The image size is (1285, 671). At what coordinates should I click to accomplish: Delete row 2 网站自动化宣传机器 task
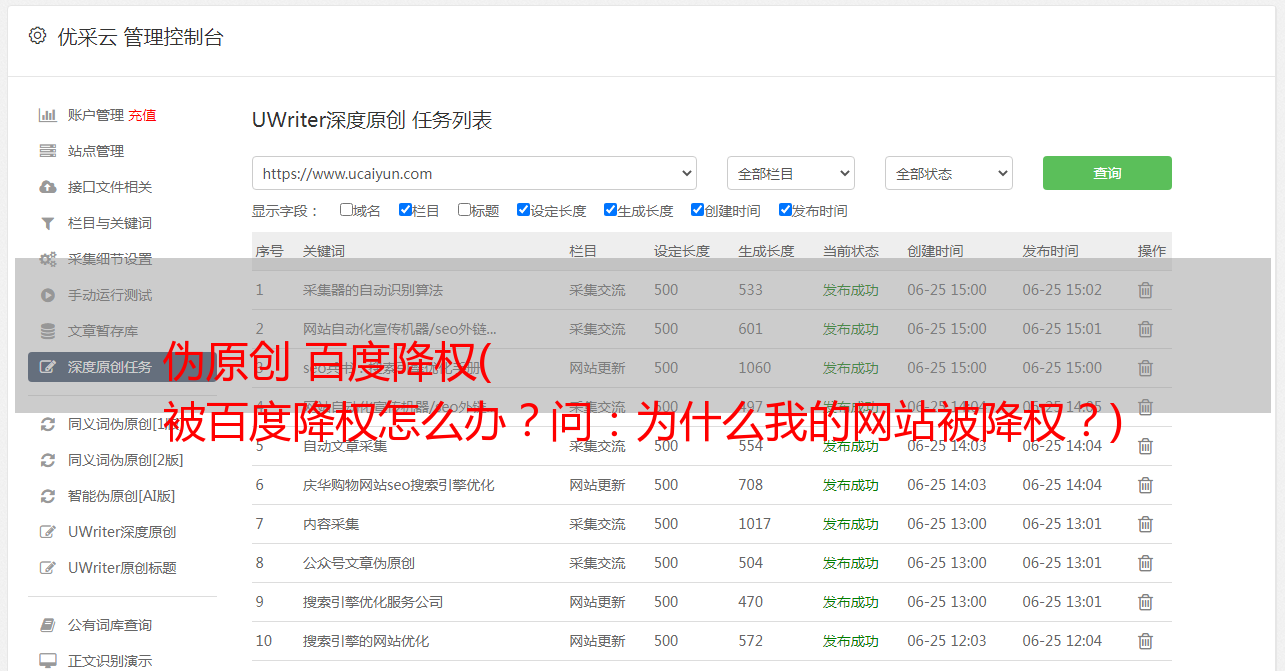(x=1145, y=329)
